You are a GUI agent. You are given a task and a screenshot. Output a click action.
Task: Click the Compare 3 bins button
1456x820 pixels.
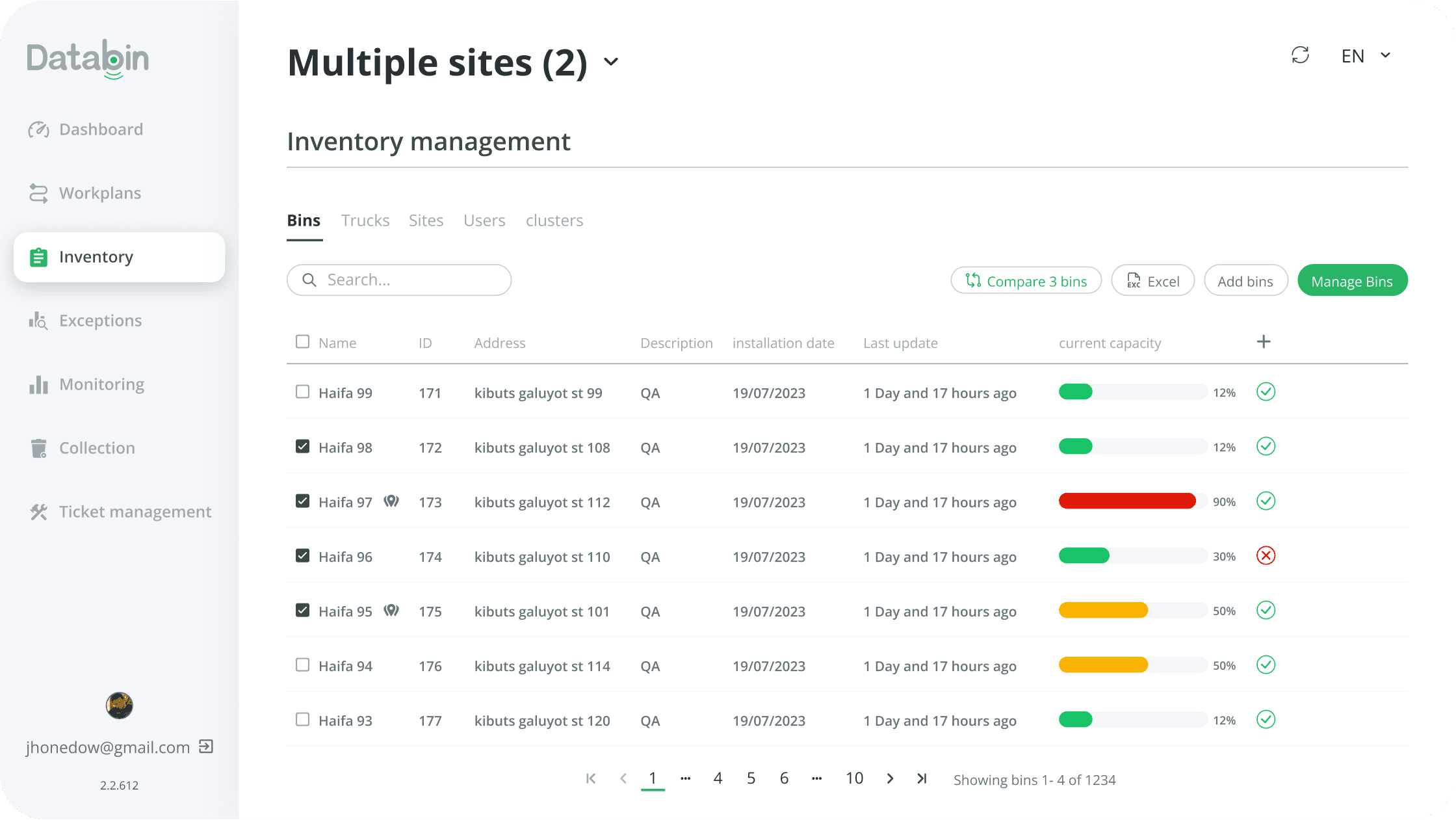(1026, 281)
